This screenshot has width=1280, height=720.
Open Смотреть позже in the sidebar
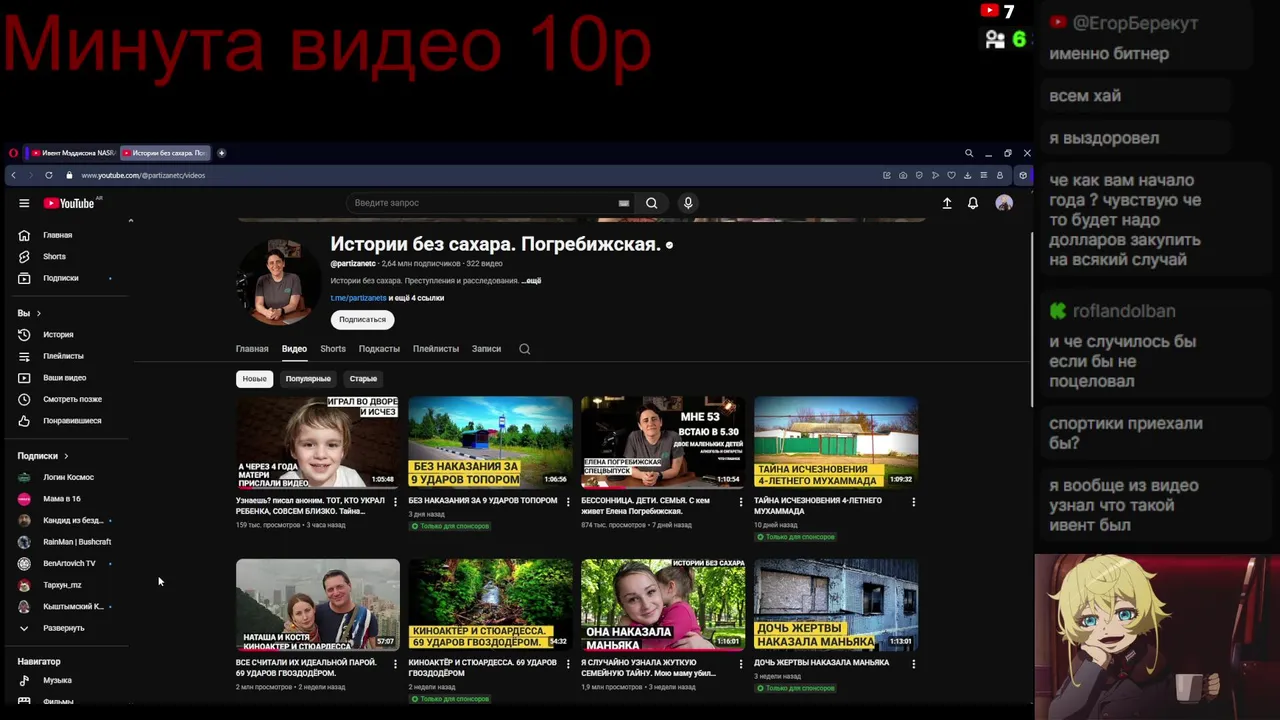click(x=70, y=399)
